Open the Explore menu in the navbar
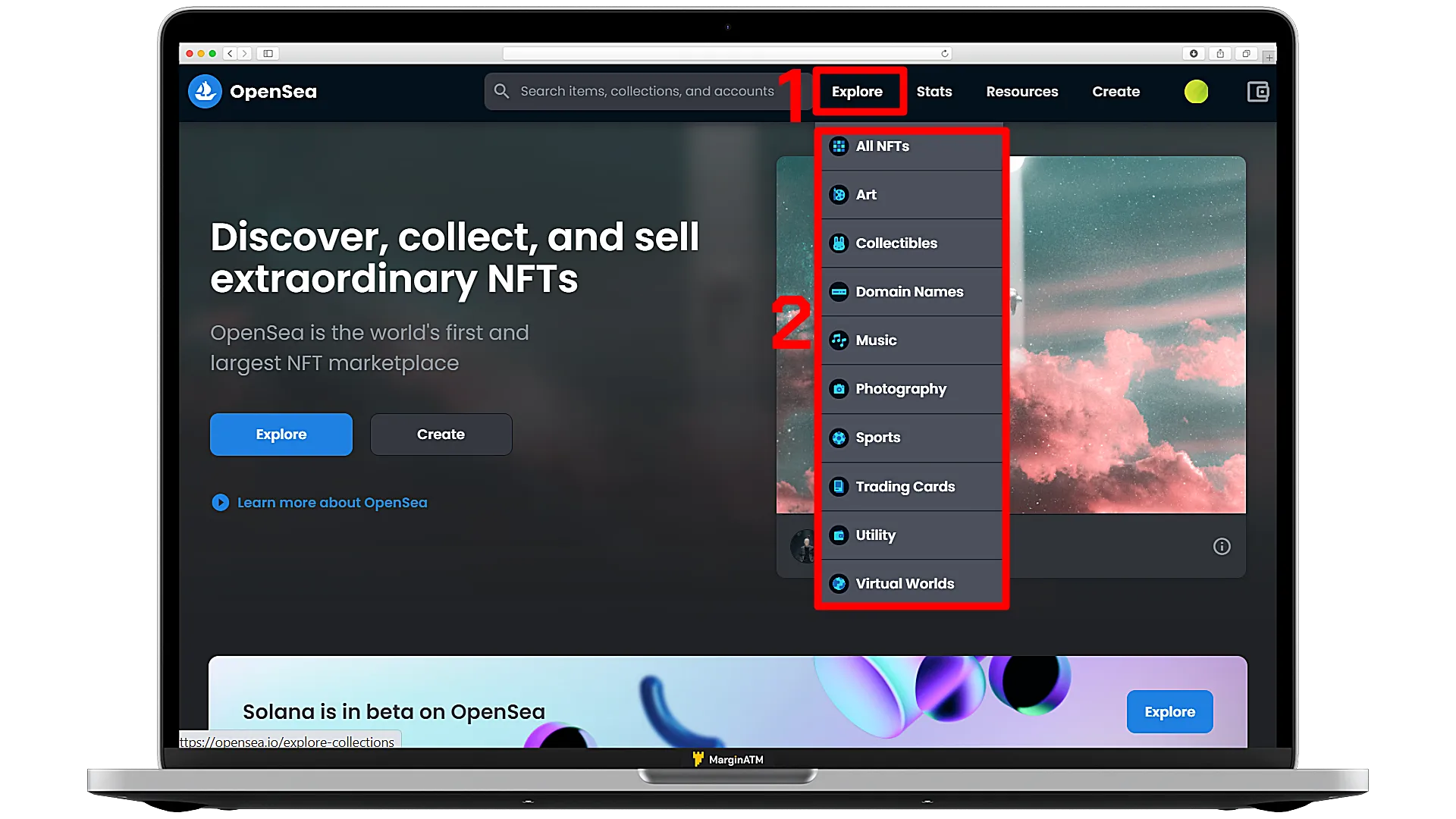Screen dimensions: 1456x819 [x=857, y=92]
